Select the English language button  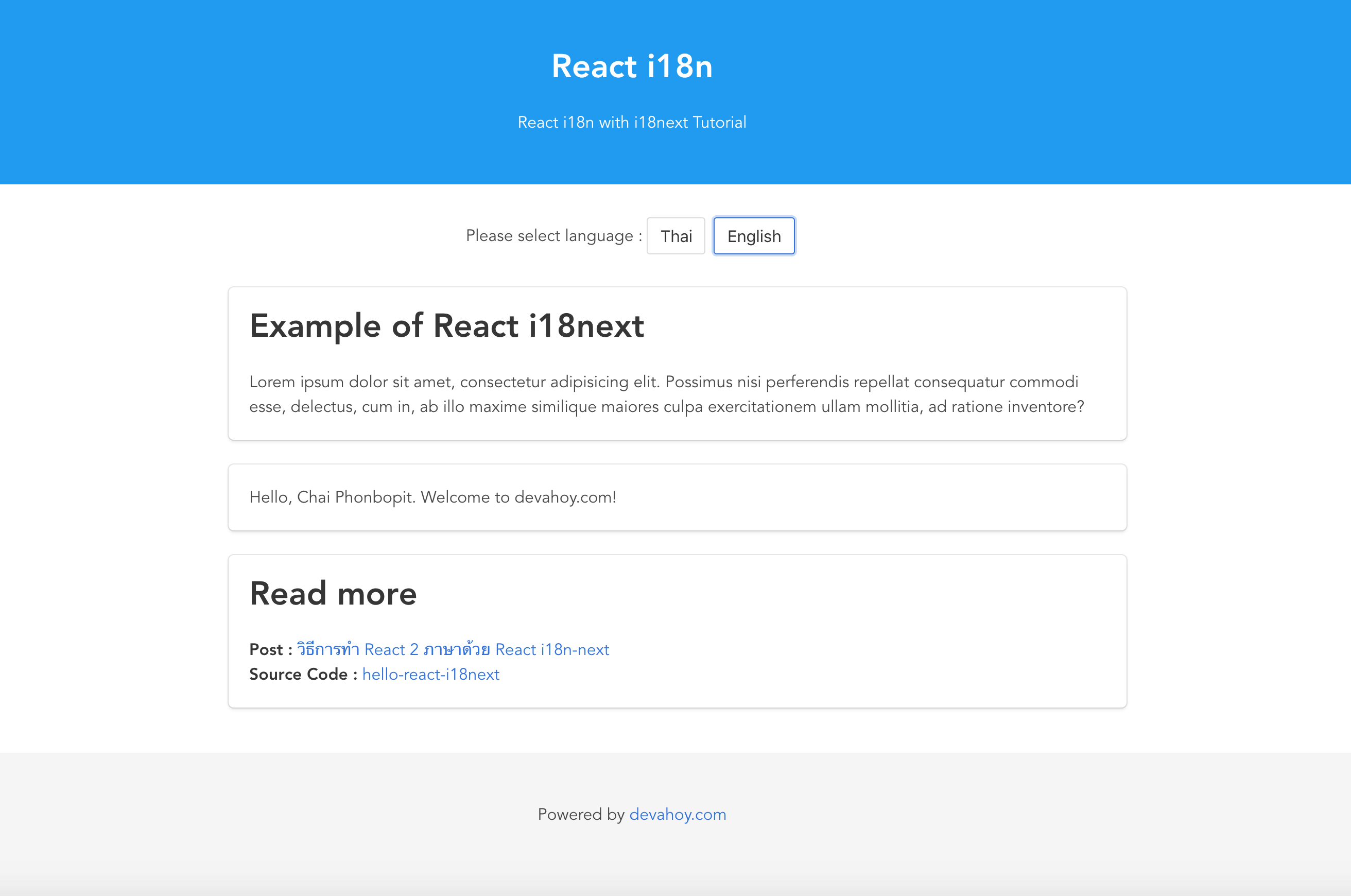(753, 235)
